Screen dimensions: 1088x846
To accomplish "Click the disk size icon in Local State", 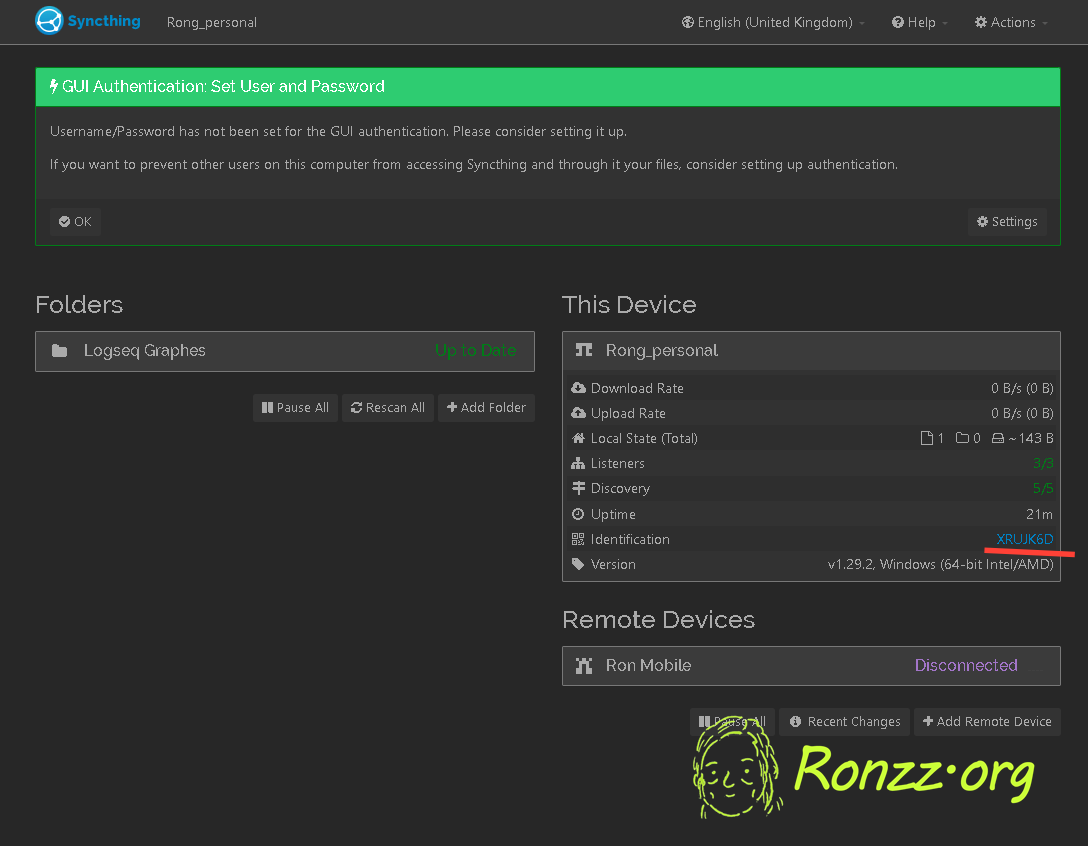I will click(x=998, y=438).
